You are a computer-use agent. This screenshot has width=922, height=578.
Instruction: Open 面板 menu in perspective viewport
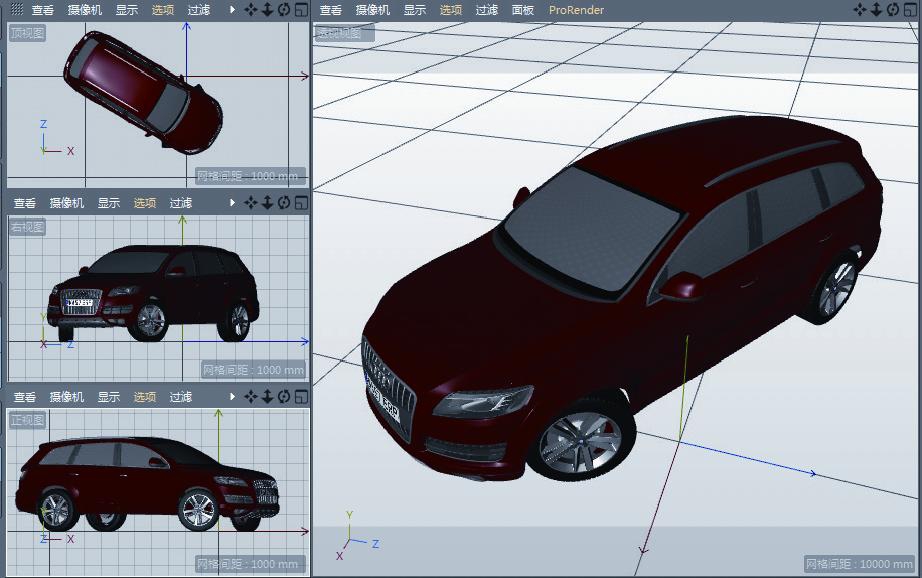(x=522, y=10)
